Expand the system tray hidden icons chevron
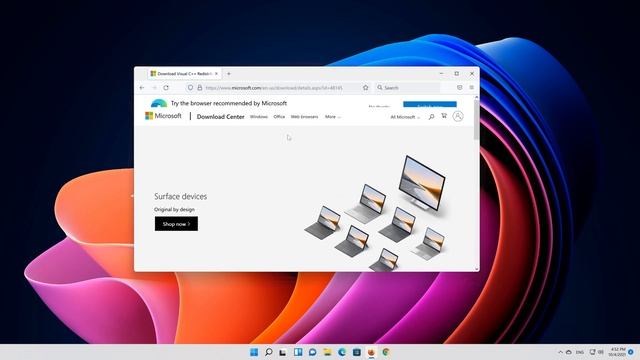The image size is (640, 360). click(560, 352)
